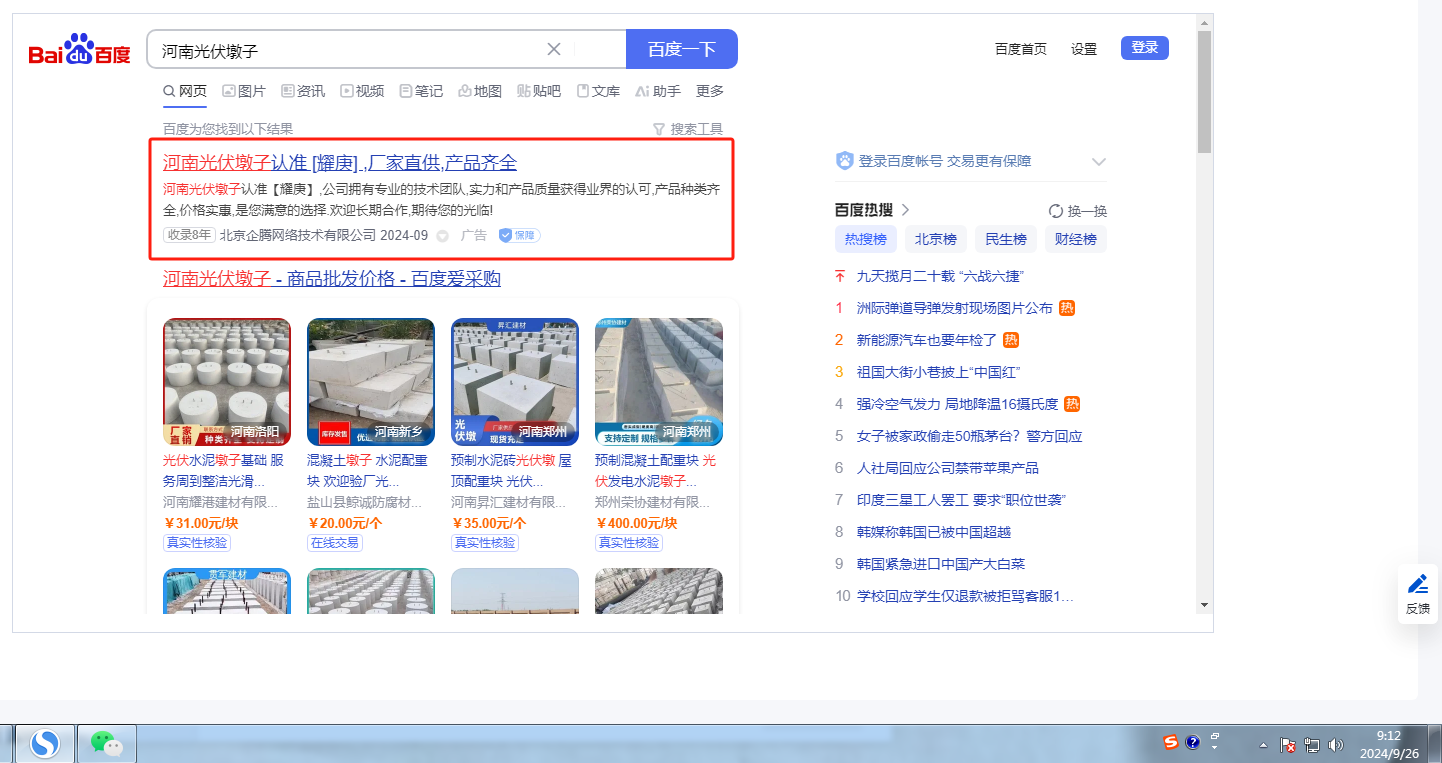Click the blue help question-mark tray icon
The height and width of the screenshot is (763, 1442).
coord(1192,742)
